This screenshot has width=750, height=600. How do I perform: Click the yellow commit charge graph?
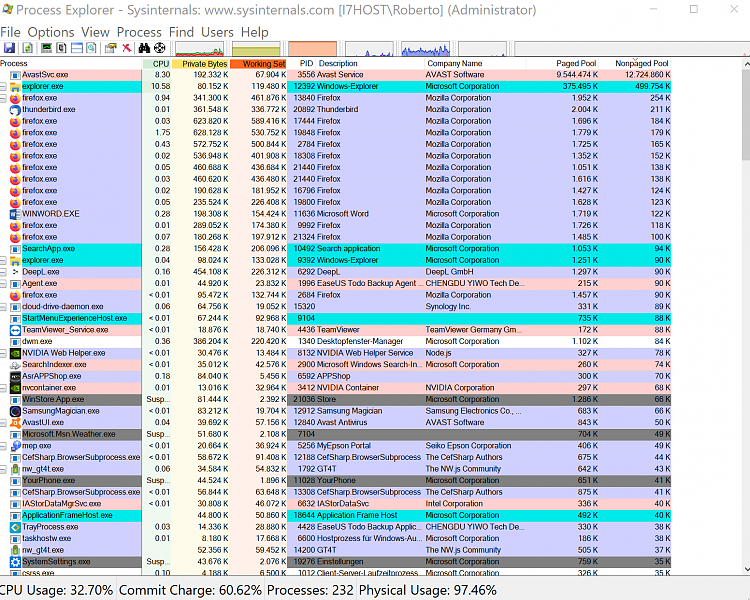[x=256, y=49]
